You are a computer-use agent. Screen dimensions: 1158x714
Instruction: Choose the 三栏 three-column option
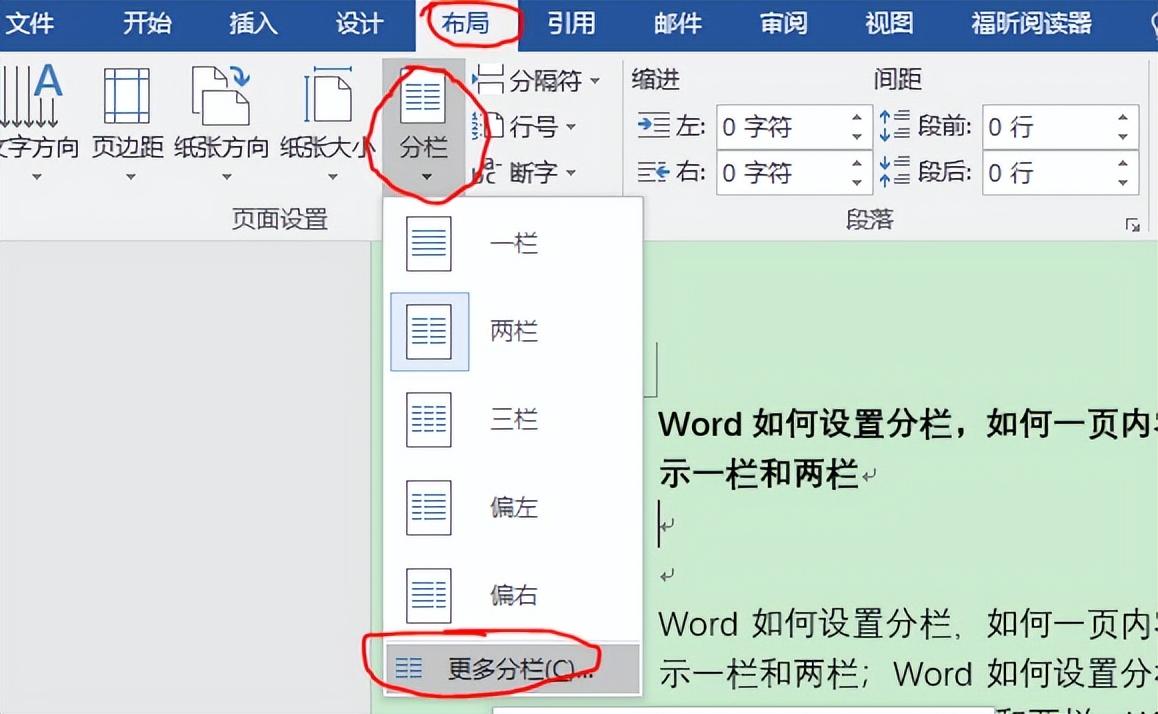pyautogui.click(x=513, y=419)
